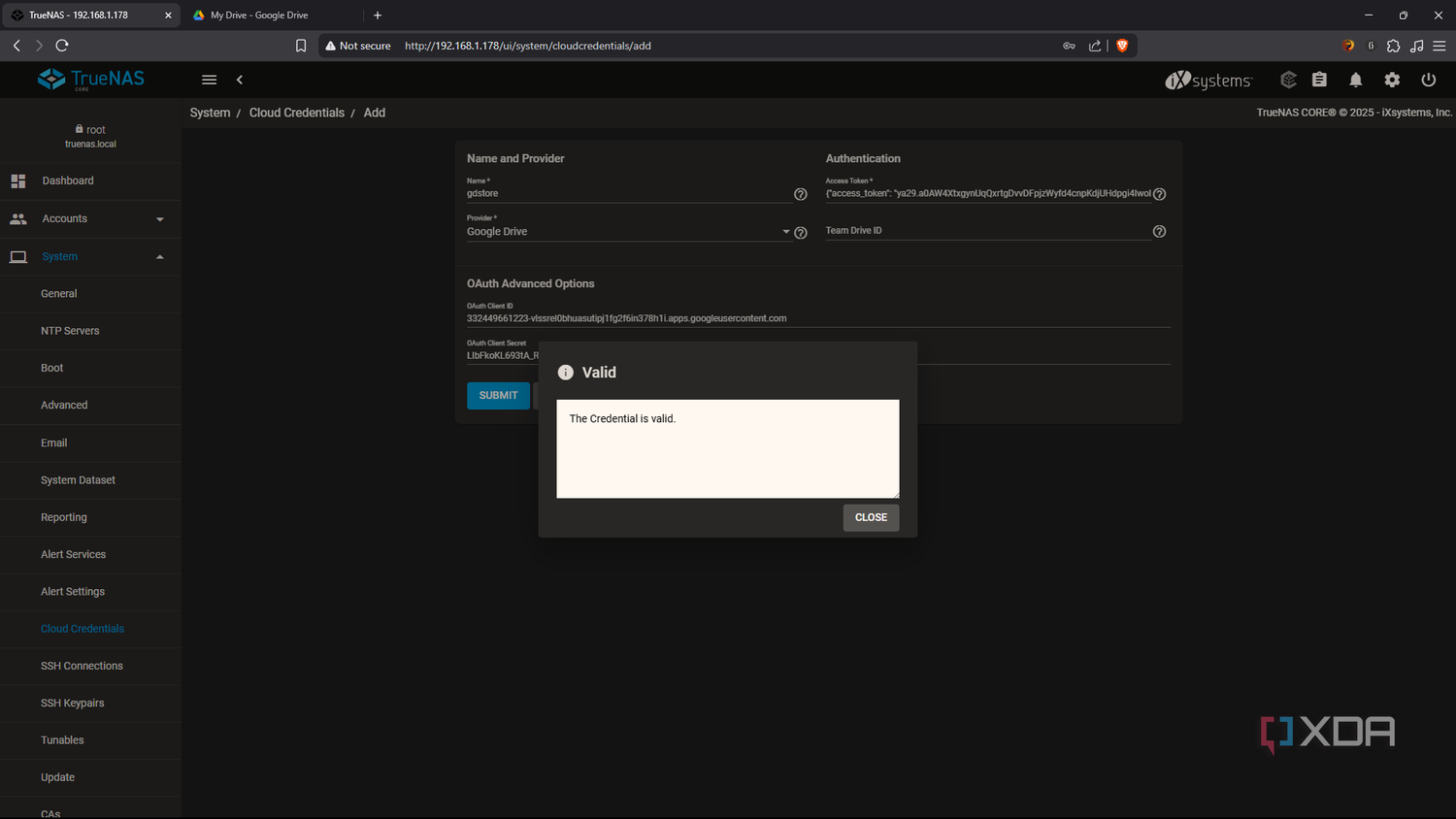The height and width of the screenshot is (819, 1456).
Task: Click the Brave shields icon in address bar
Action: tap(1122, 46)
